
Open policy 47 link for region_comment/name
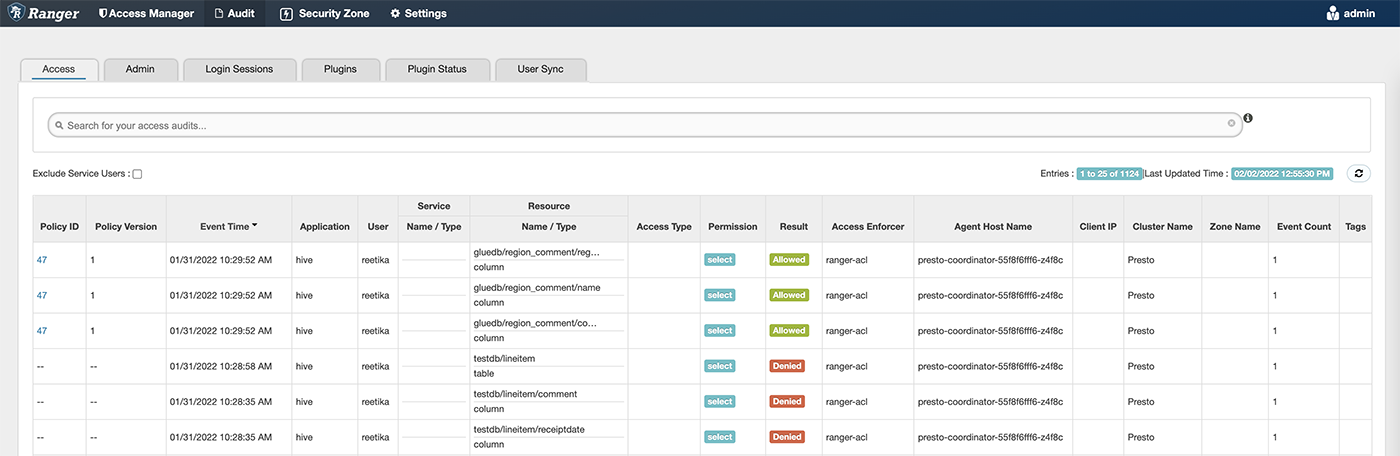[42, 295]
